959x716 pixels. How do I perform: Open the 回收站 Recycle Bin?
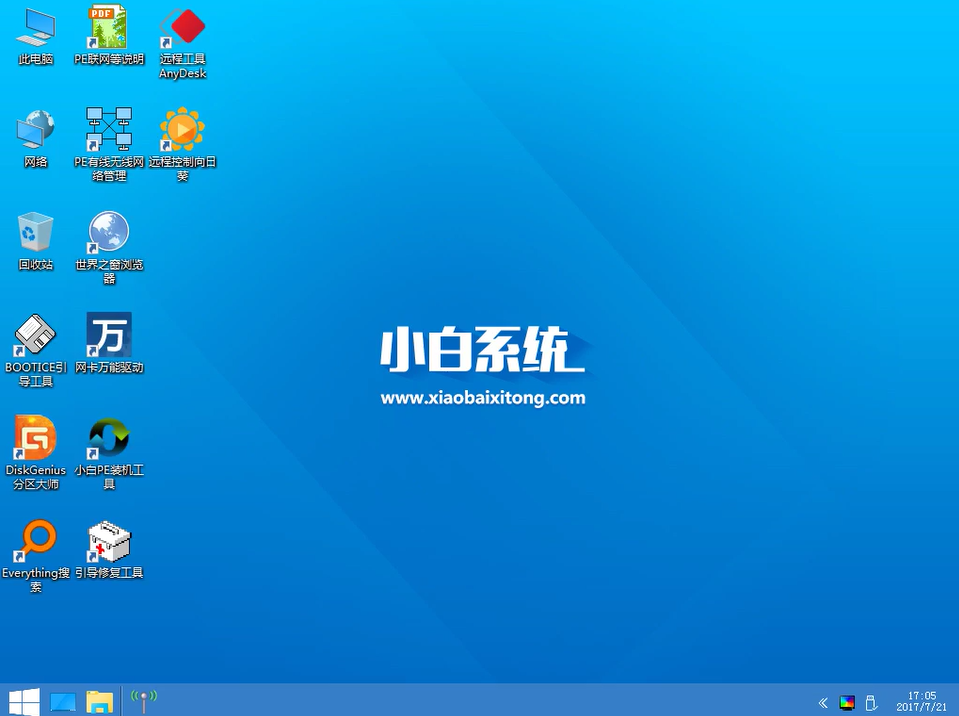tap(35, 232)
